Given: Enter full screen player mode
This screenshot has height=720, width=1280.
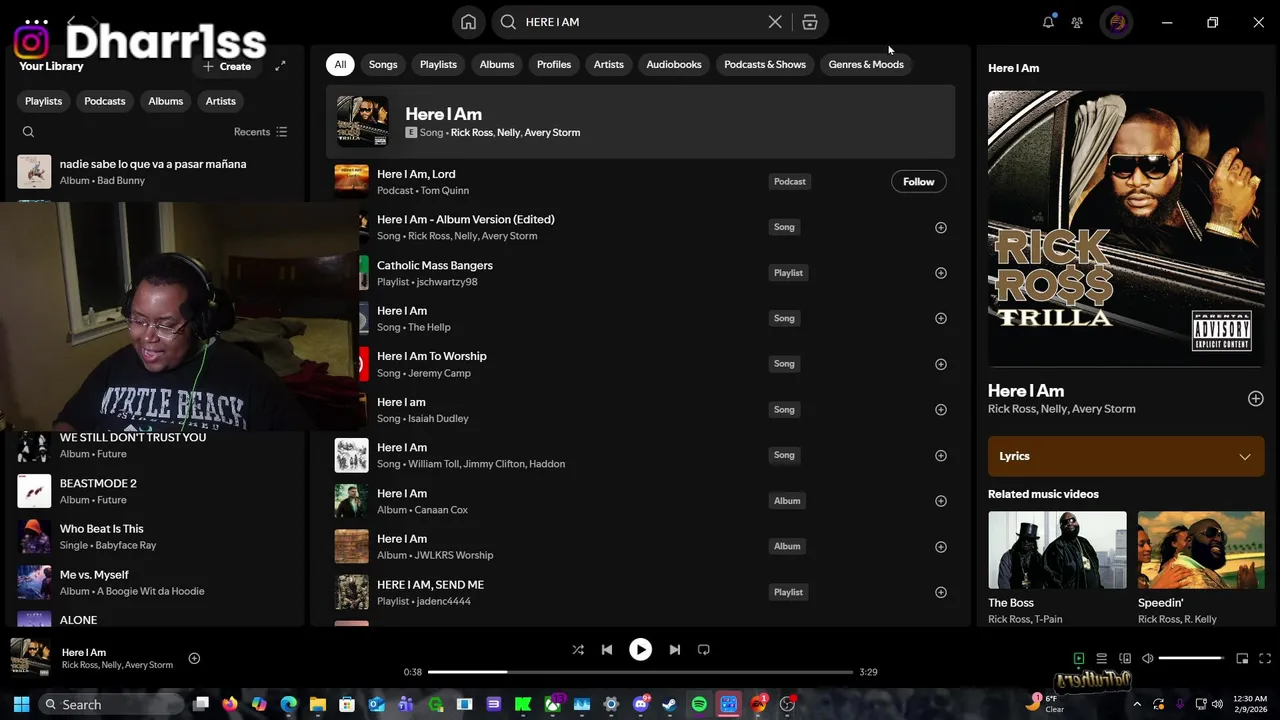Looking at the screenshot, I should click(1265, 658).
